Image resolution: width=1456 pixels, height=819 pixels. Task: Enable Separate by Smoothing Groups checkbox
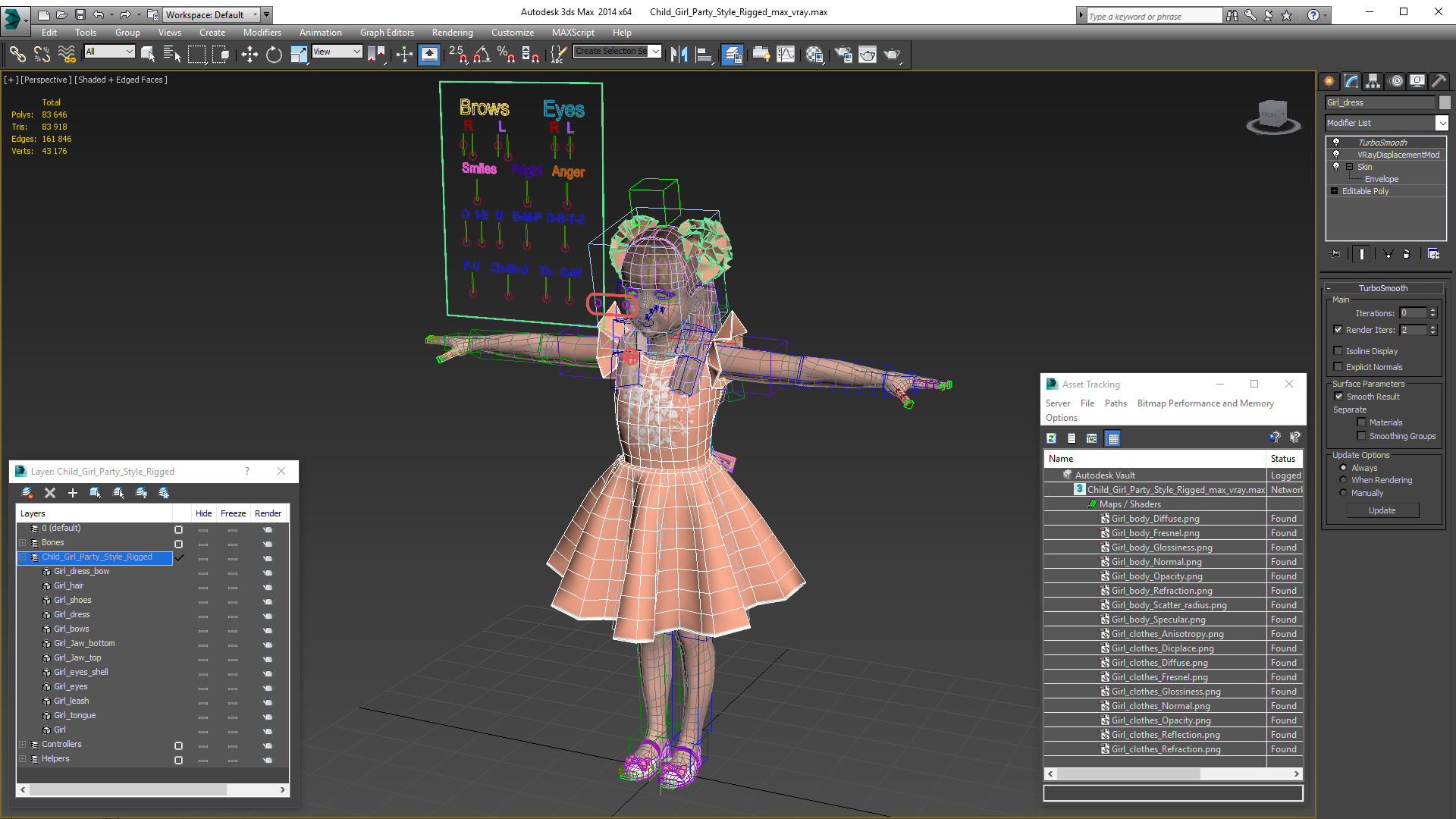[x=1362, y=435]
